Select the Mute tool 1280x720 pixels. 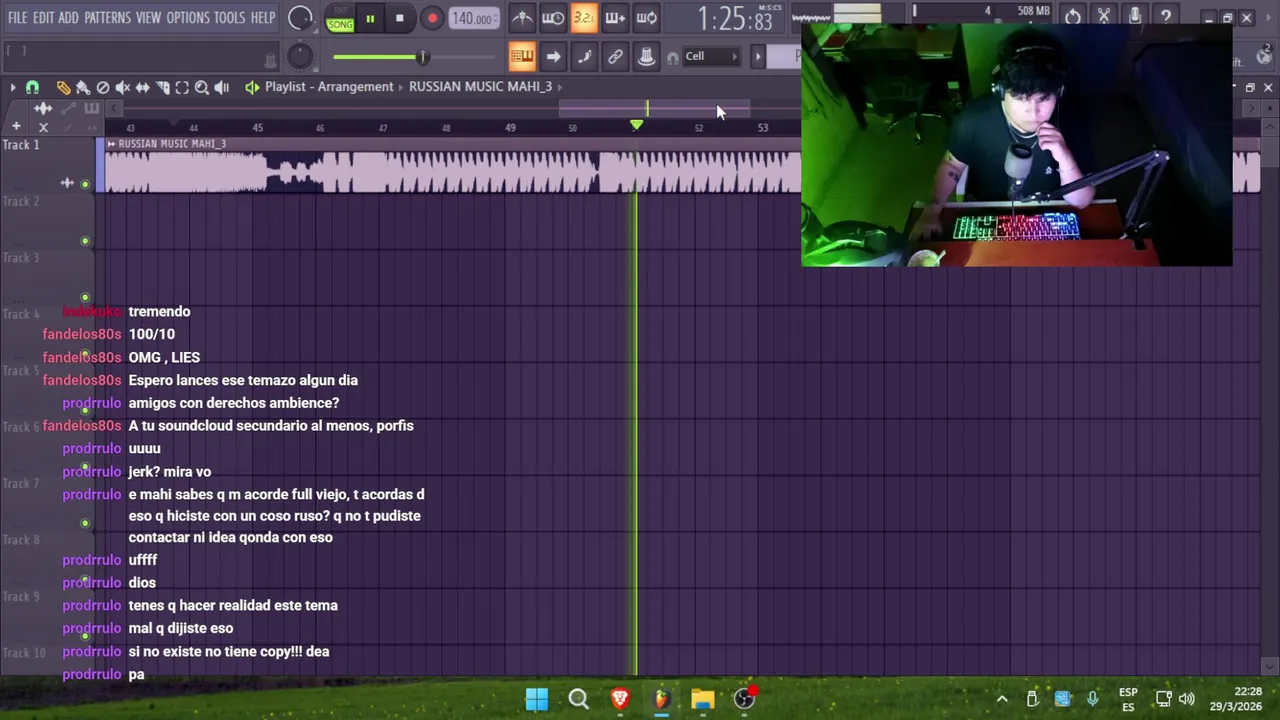coord(122,88)
